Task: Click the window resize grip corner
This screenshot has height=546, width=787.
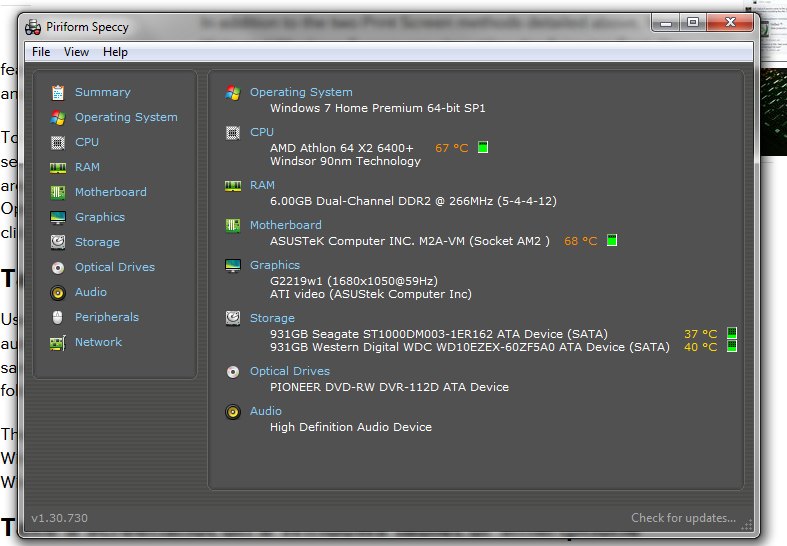Action: pyautogui.click(x=747, y=525)
